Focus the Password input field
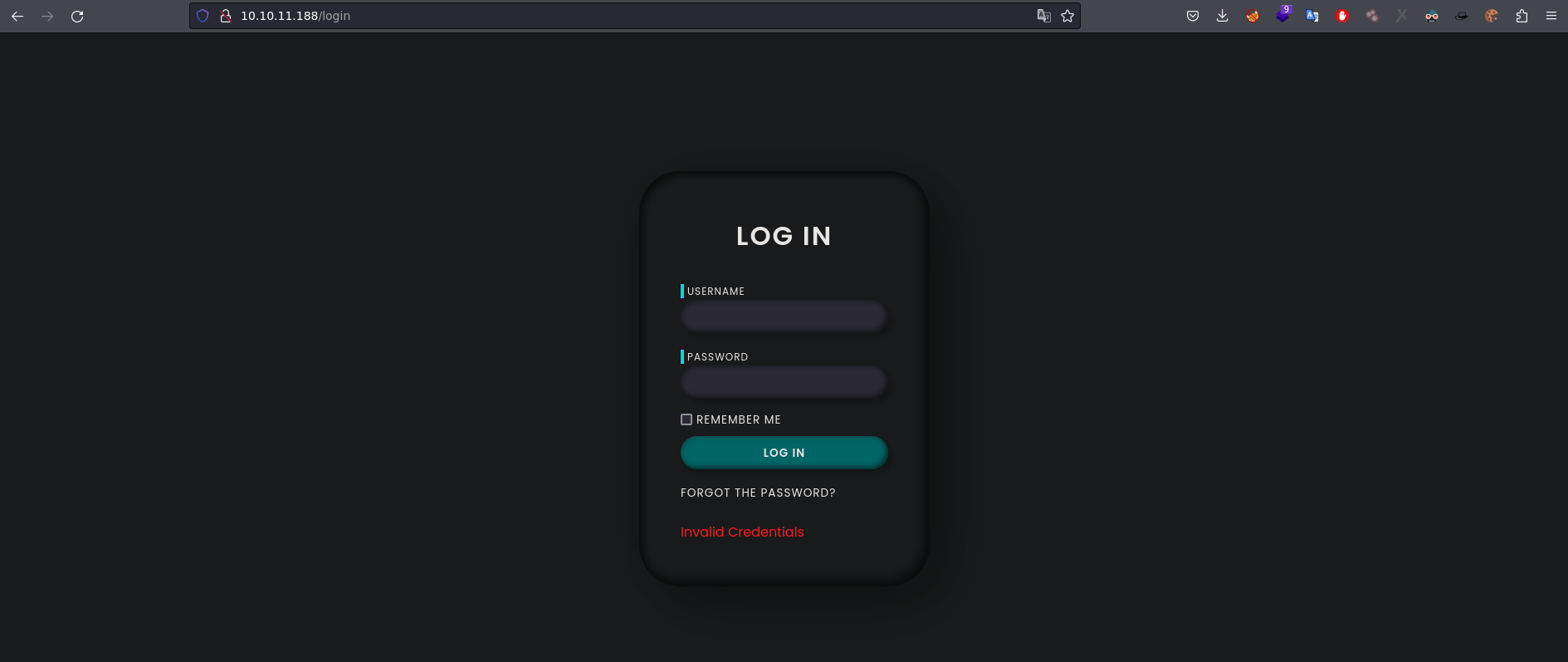The image size is (1568, 662). tap(784, 382)
